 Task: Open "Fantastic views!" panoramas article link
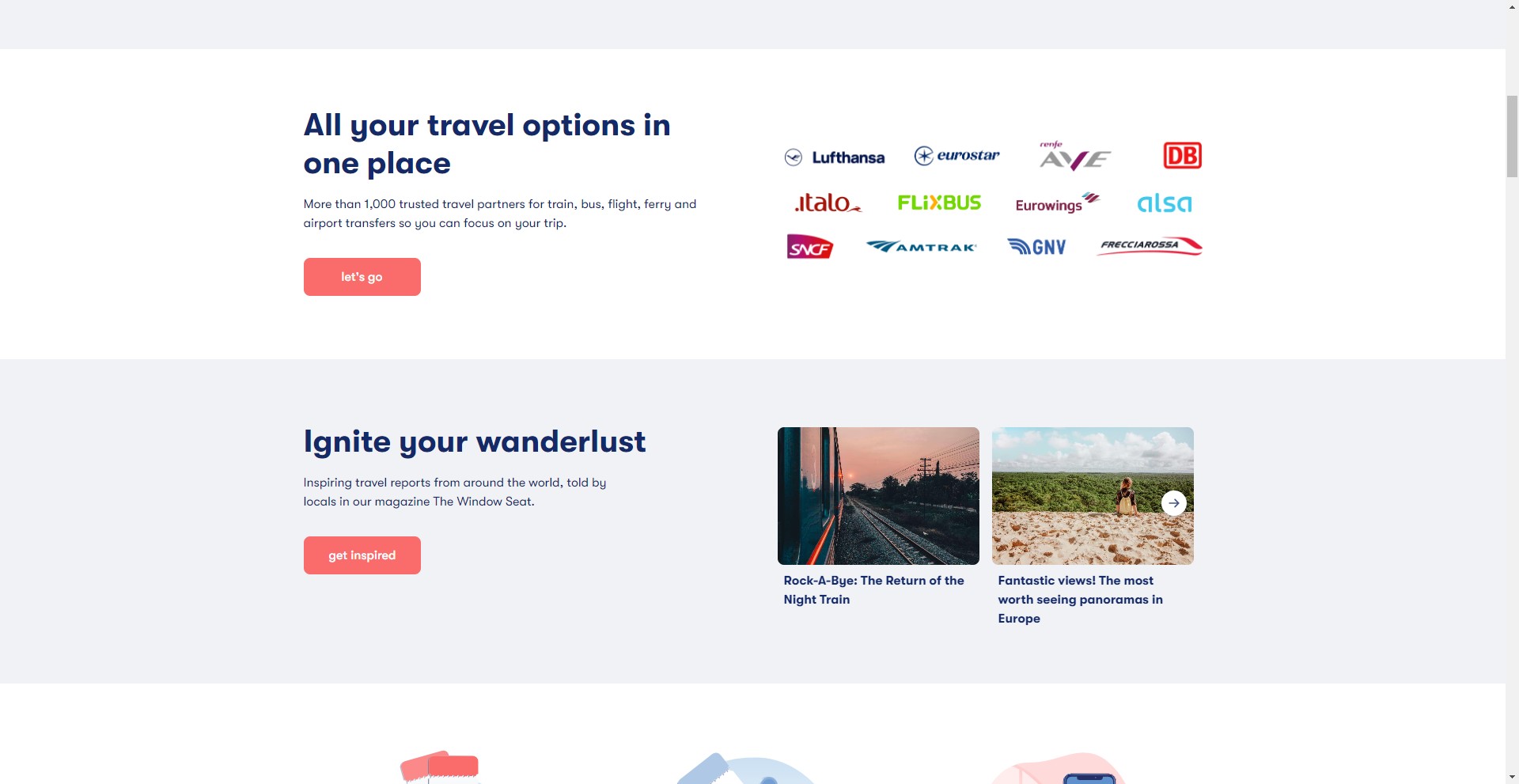(x=1080, y=600)
